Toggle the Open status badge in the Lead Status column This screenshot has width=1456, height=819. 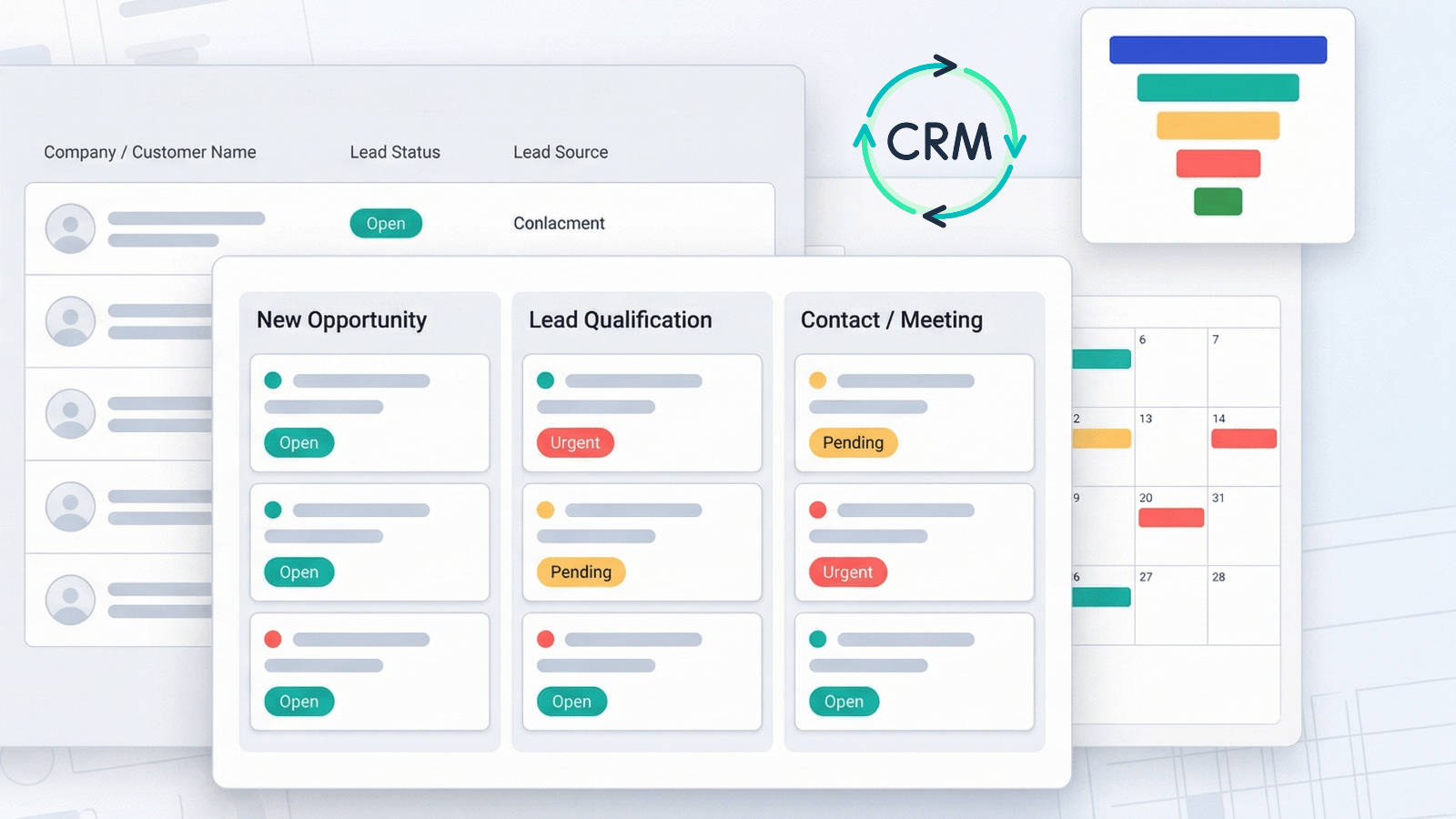pos(386,223)
